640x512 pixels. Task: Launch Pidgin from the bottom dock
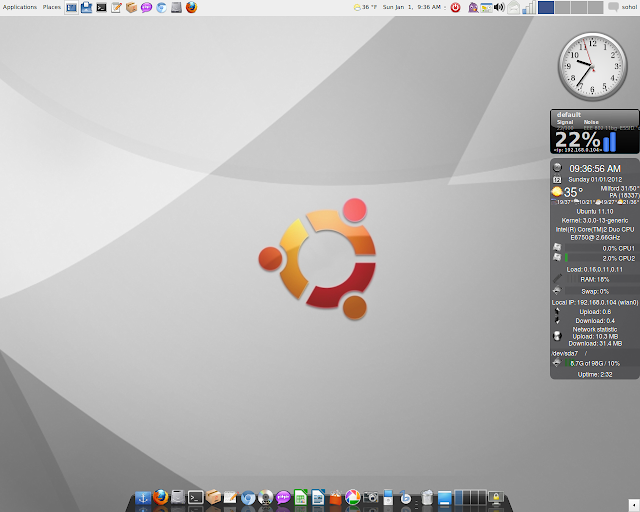283,497
